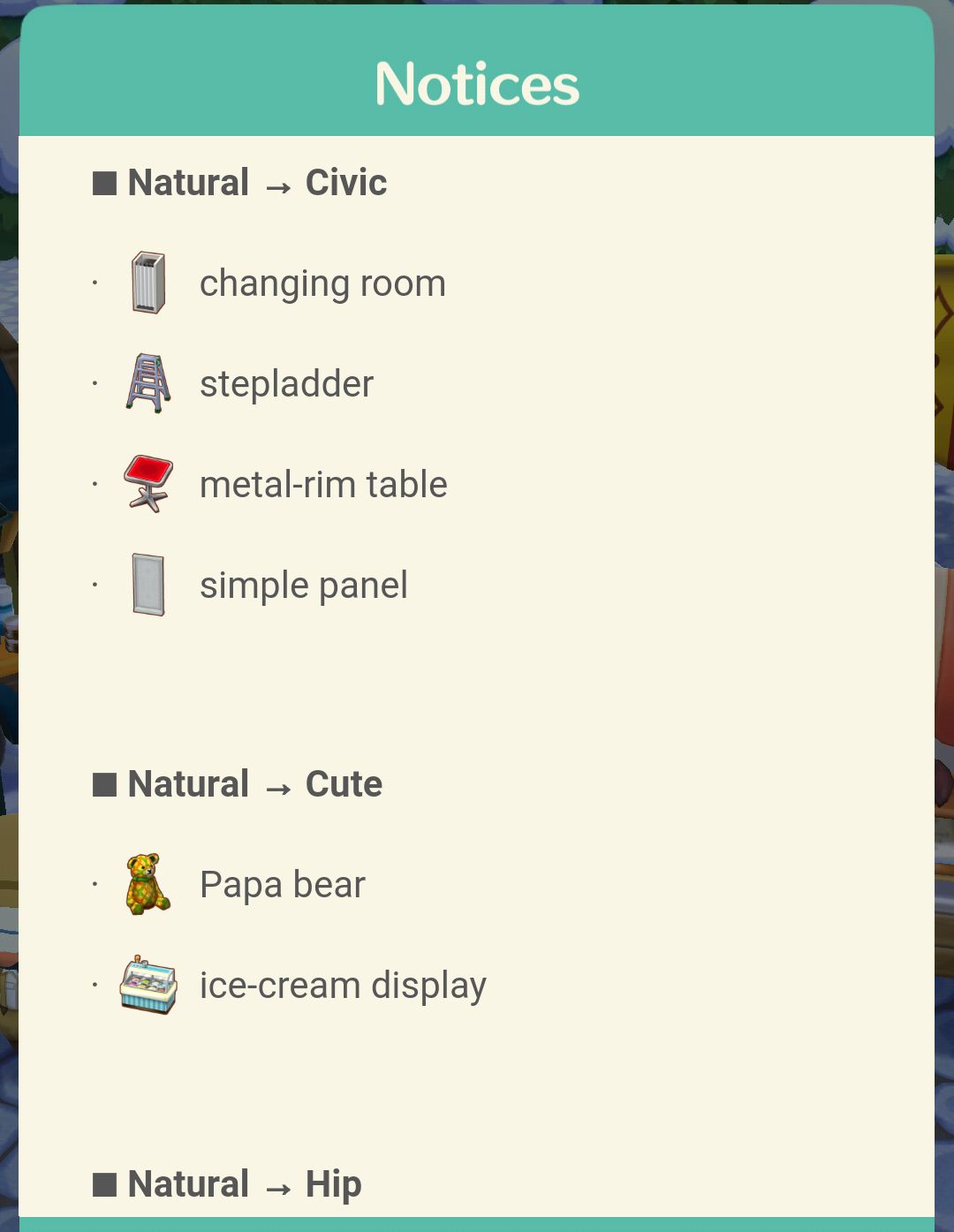Click the Notices header title
This screenshot has height=1232, width=954.
coord(477,84)
